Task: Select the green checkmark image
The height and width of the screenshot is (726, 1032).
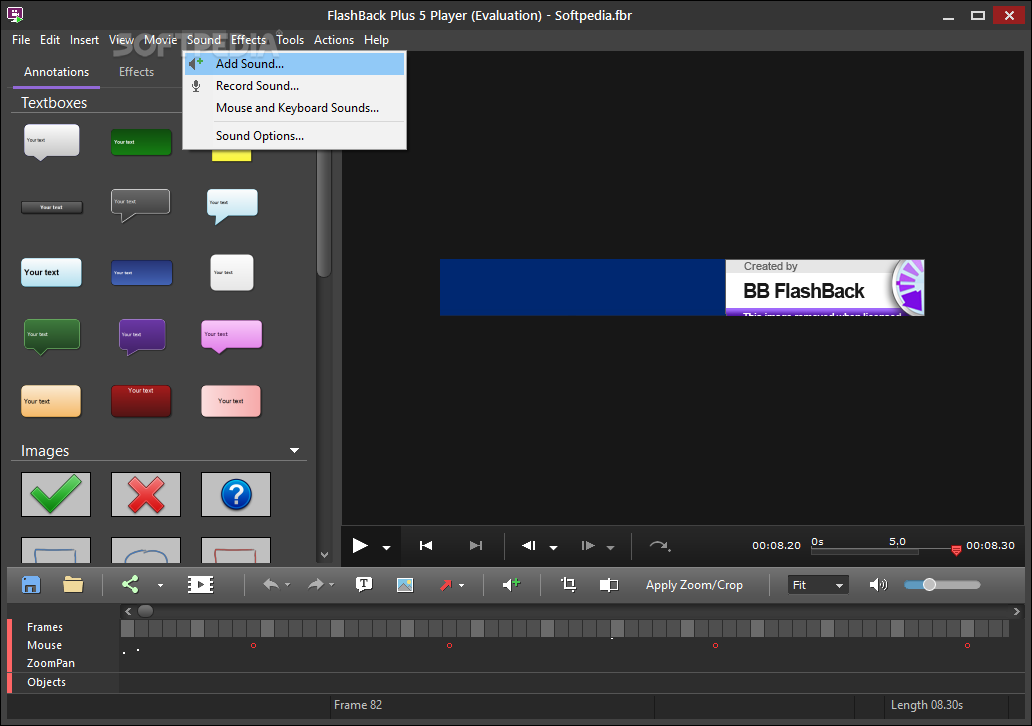Action: click(x=56, y=494)
